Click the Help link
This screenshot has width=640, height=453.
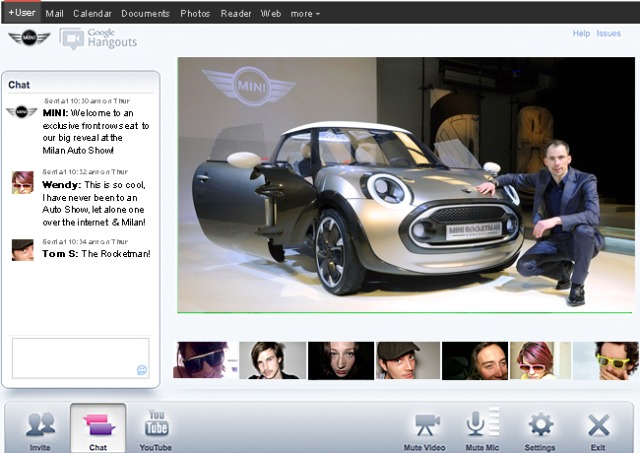point(581,33)
